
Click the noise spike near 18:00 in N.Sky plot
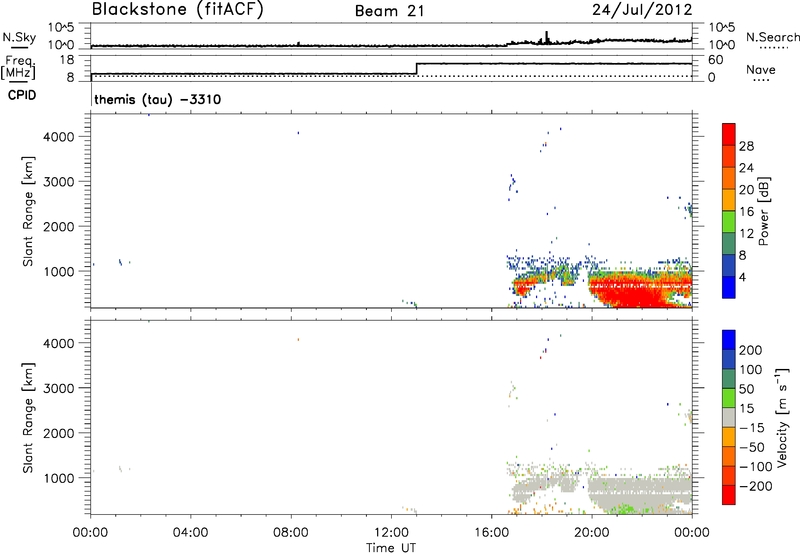(x=546, y=37)
